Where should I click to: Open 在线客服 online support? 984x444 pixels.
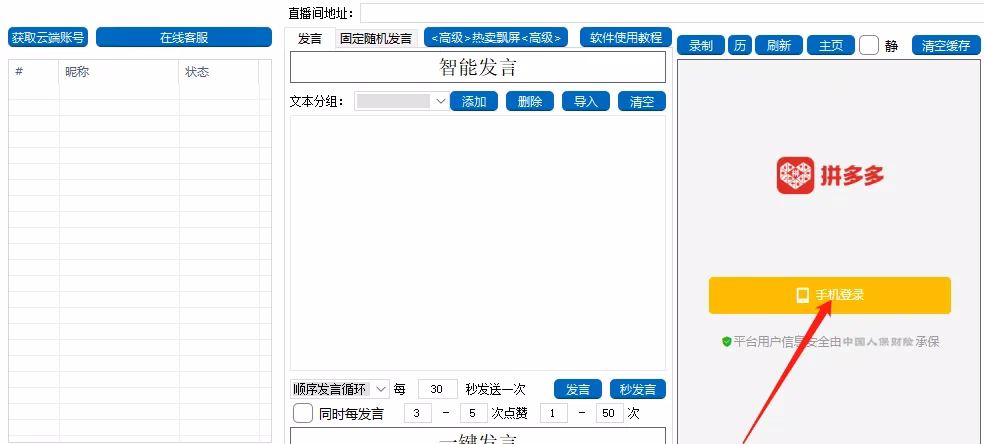(184, 38)
